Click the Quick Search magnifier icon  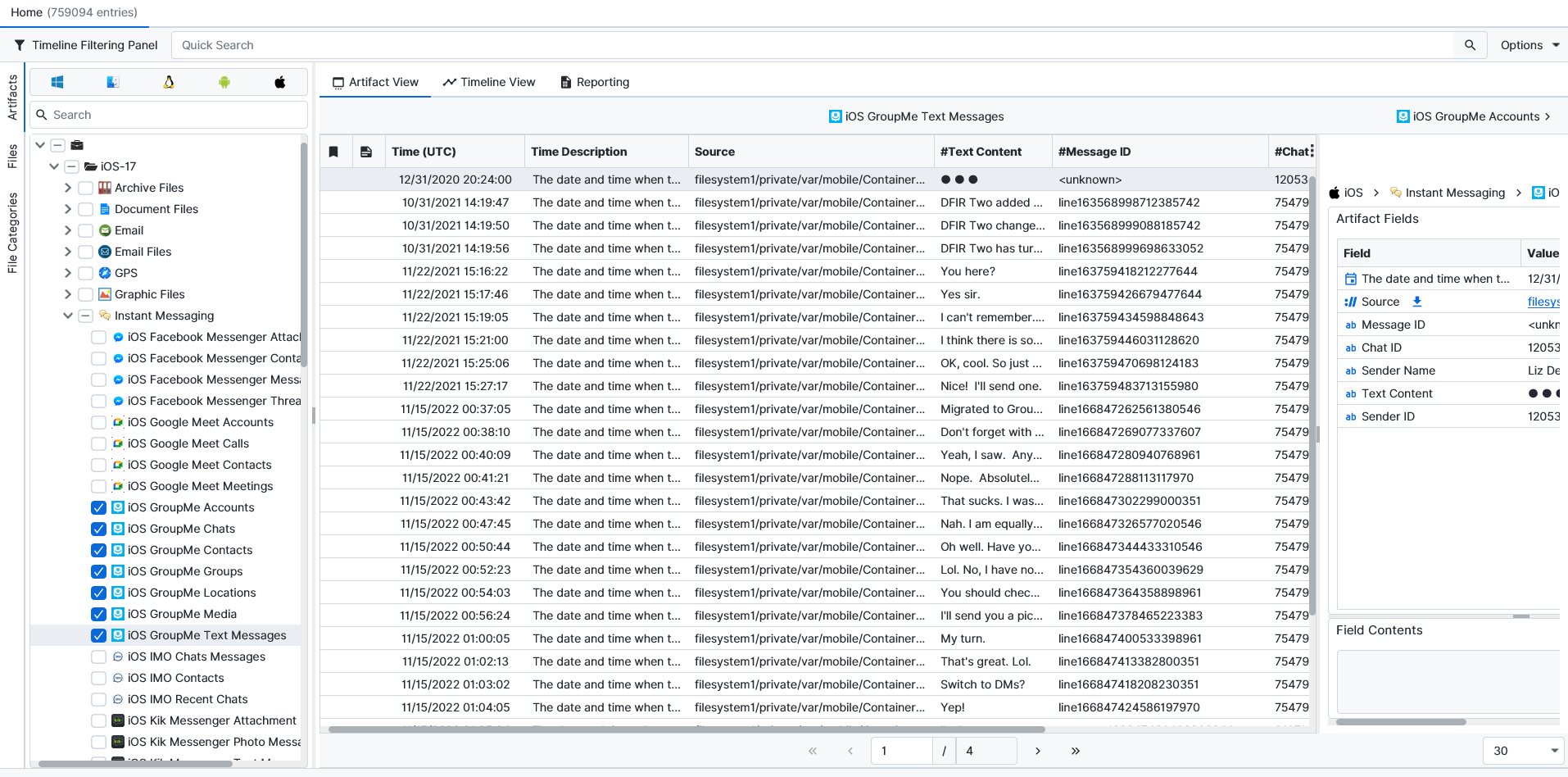coord(1470,45)
